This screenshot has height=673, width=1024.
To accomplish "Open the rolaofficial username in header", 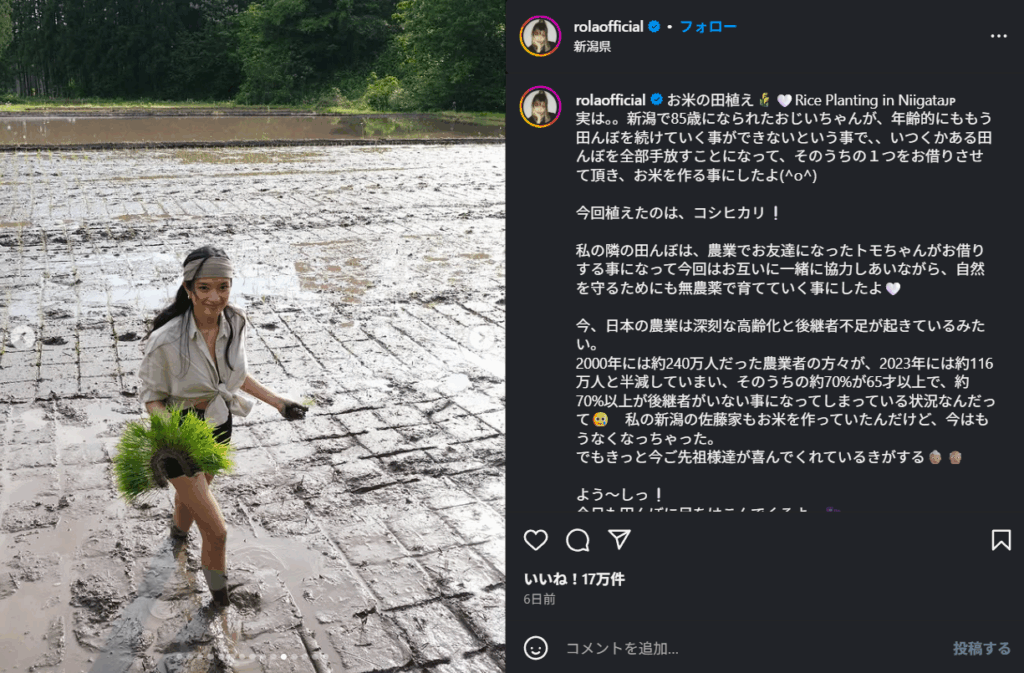I will coord(608,27).
